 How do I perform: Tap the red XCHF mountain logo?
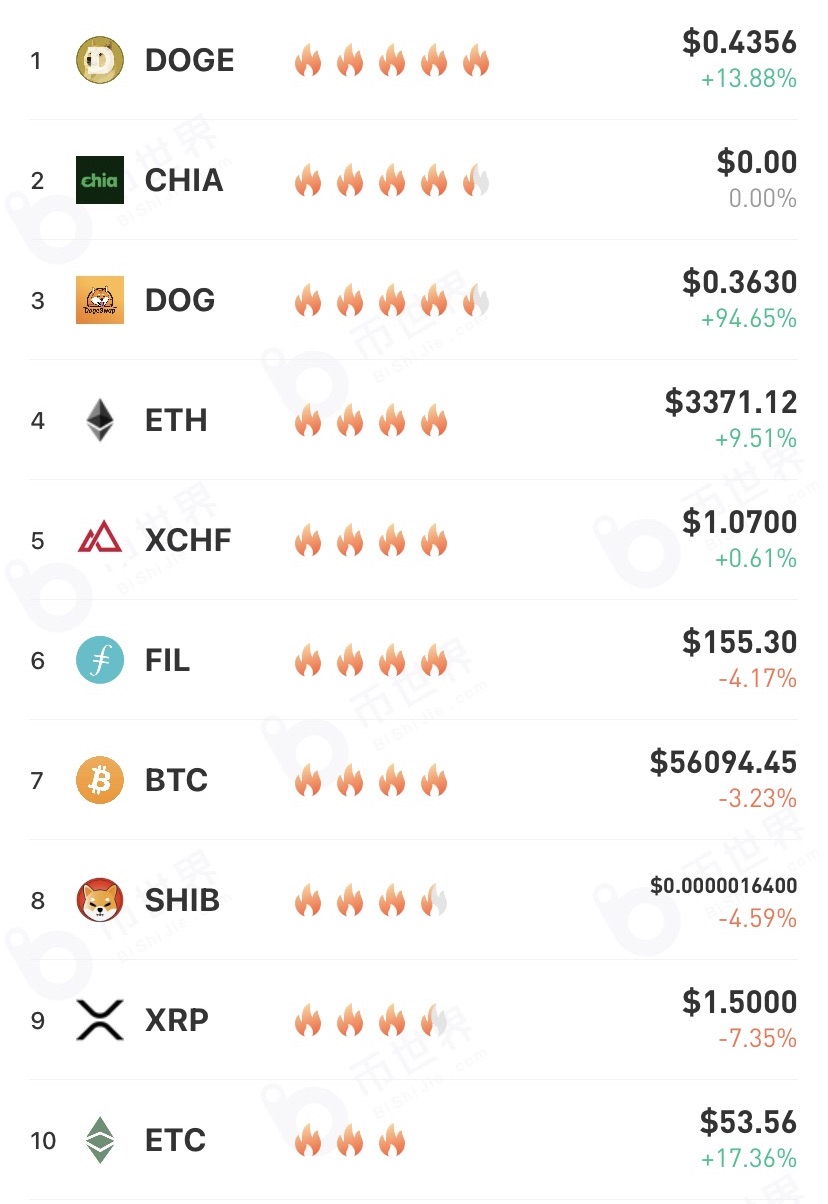100,540
